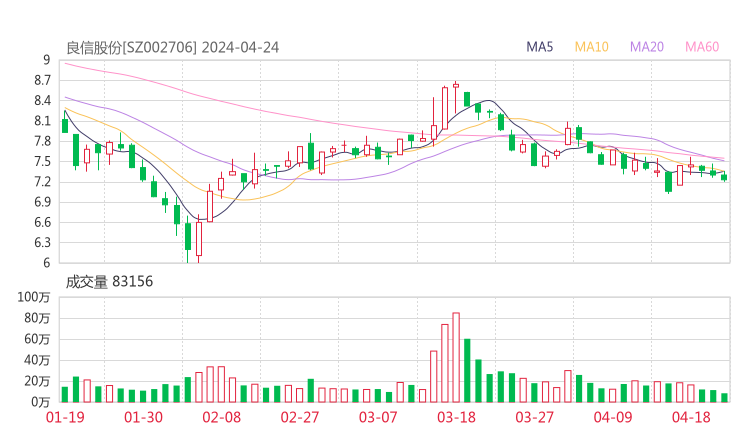Screen dimensions: 740x440
Task: Click the 03-27 date axis label
Action: pos(534,417)
